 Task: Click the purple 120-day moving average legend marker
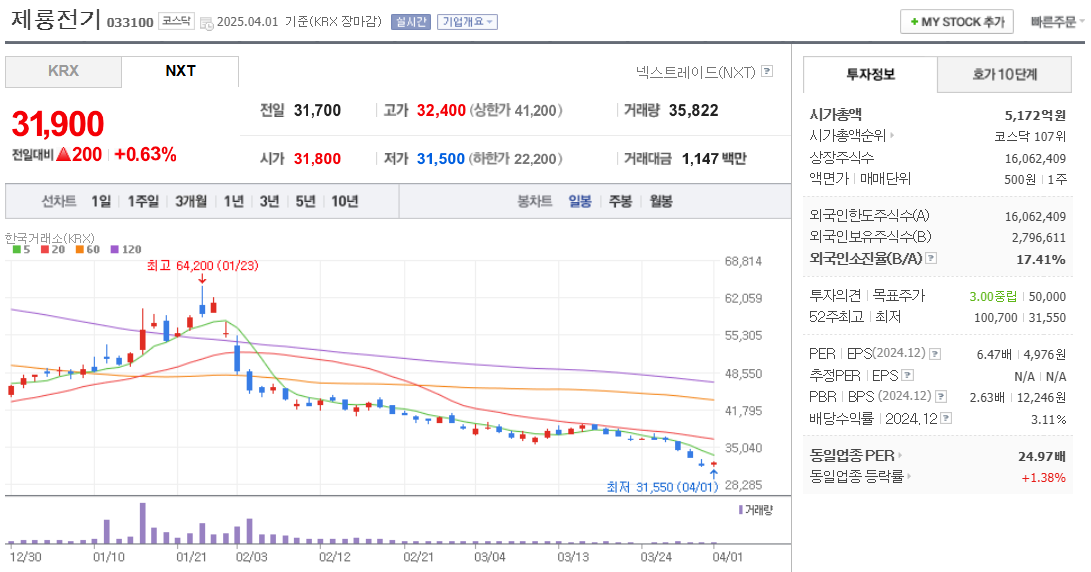(115, 249)
